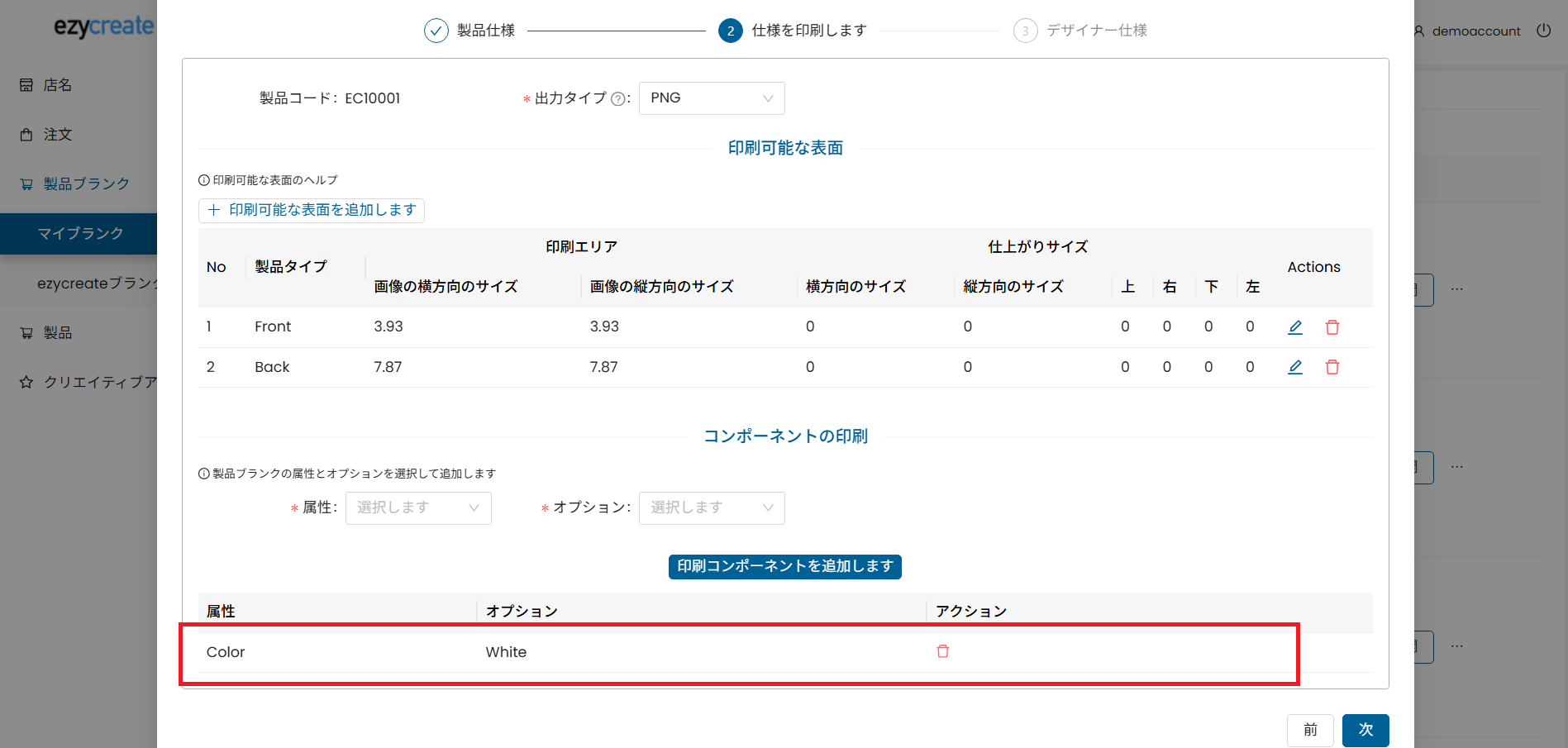Delete the Front printable surface row
The width and height of the screenshot is (1568, 748).
1332,327
